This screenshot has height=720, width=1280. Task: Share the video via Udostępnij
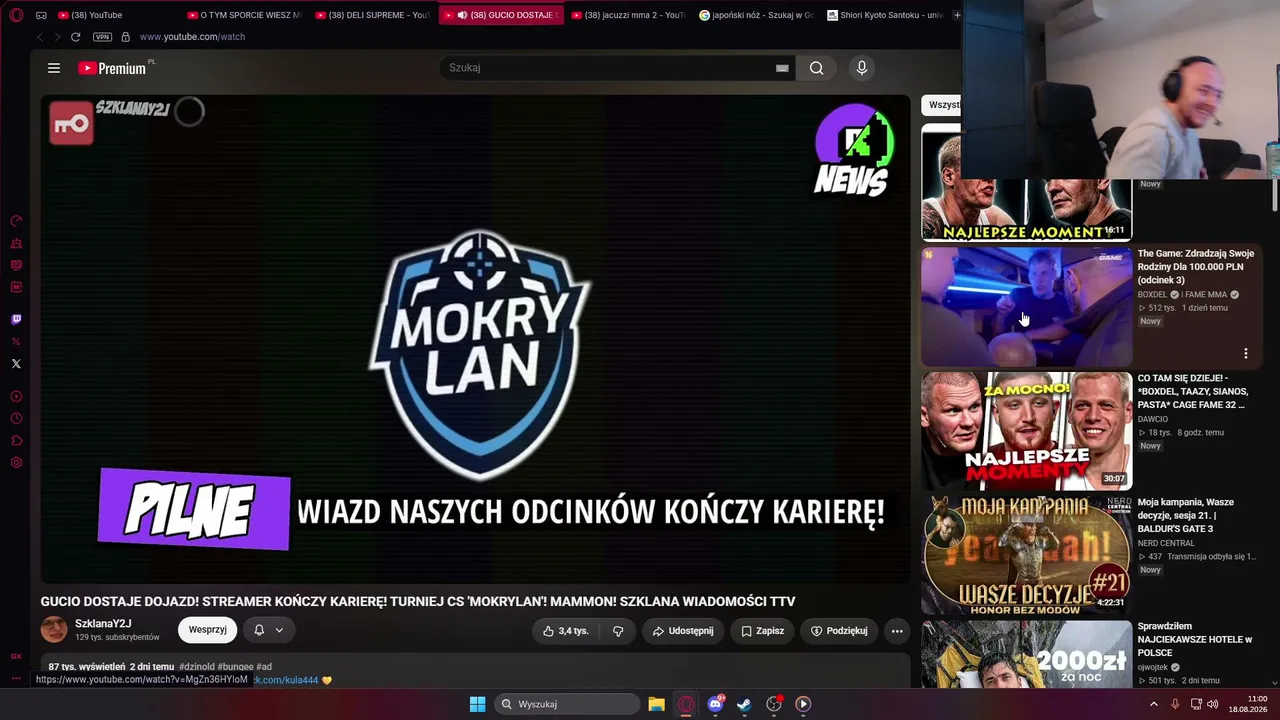coord(683,631)
